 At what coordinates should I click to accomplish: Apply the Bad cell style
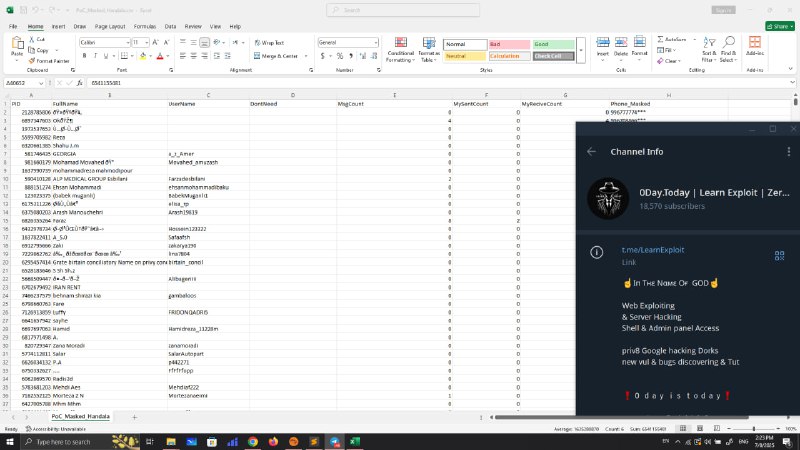509,44
